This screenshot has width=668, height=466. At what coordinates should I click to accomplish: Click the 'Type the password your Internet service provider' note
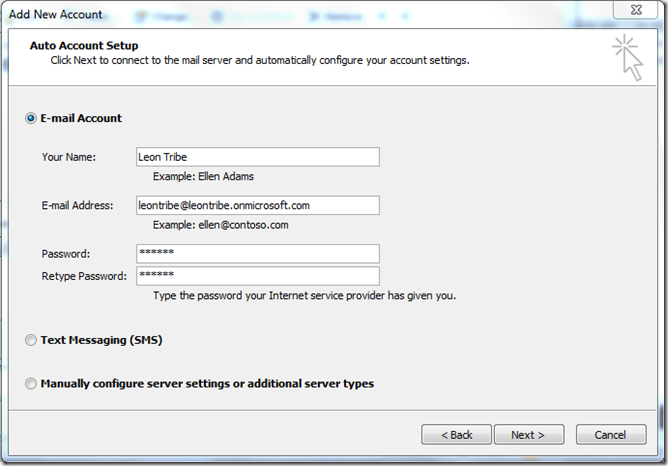(305, 296)
